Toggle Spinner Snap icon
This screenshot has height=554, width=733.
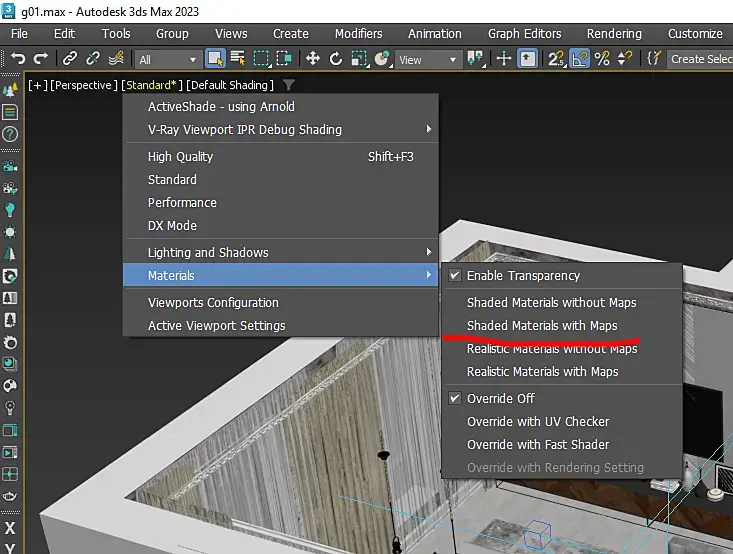tap(625, 59)
